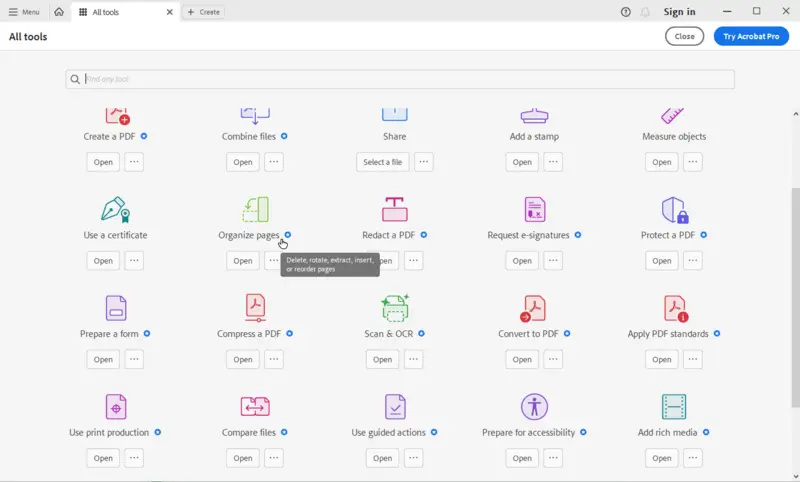800x482 pixels.
Task: Click the Apply PDF standards icon
Action: [x=676, y=308]
